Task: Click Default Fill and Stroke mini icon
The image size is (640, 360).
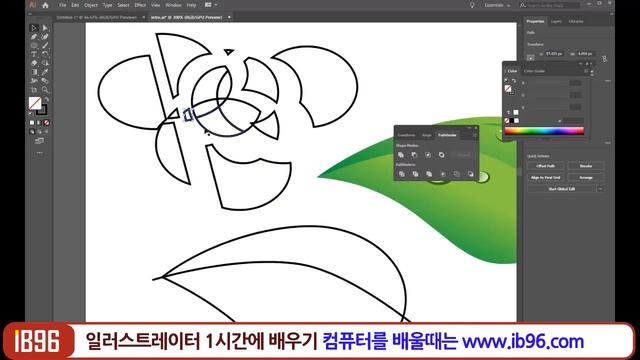Action: (x=31, y=113)
